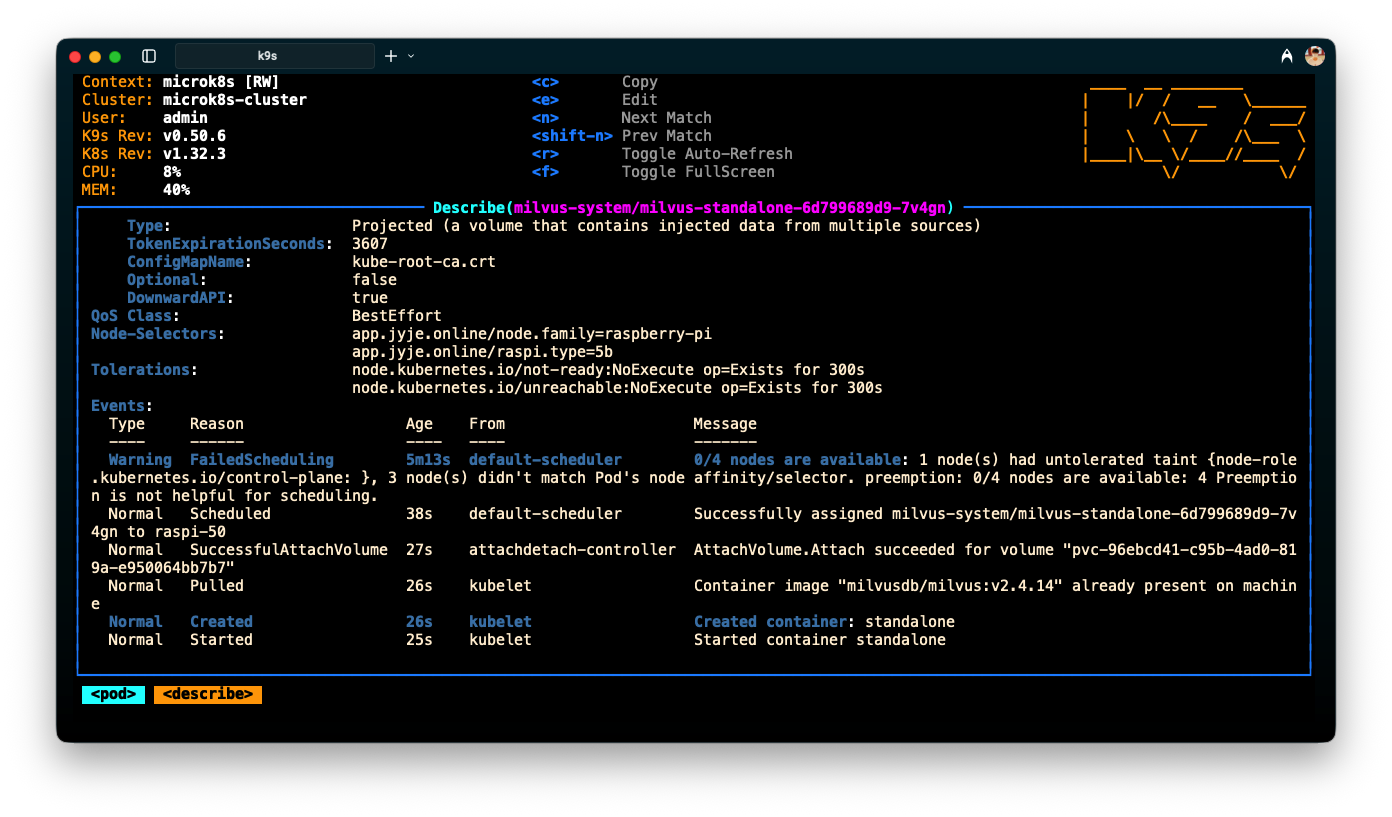
Task: Open a new tab with plus icon
Action: (391, 56)
